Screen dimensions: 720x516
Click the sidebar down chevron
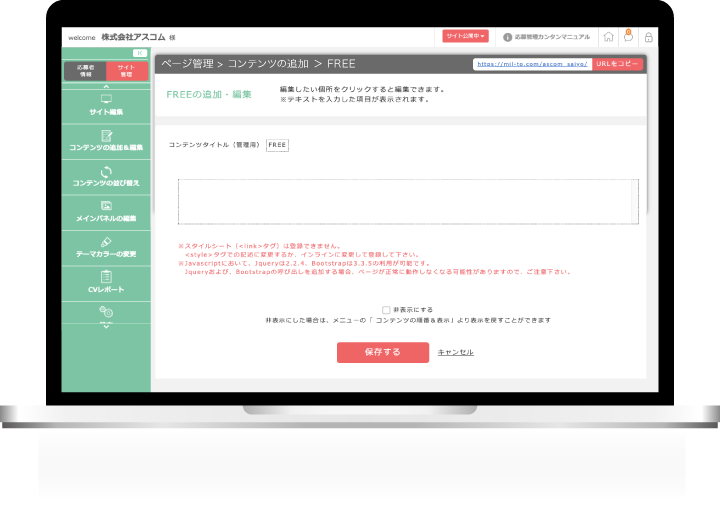(x=106, y=326)
